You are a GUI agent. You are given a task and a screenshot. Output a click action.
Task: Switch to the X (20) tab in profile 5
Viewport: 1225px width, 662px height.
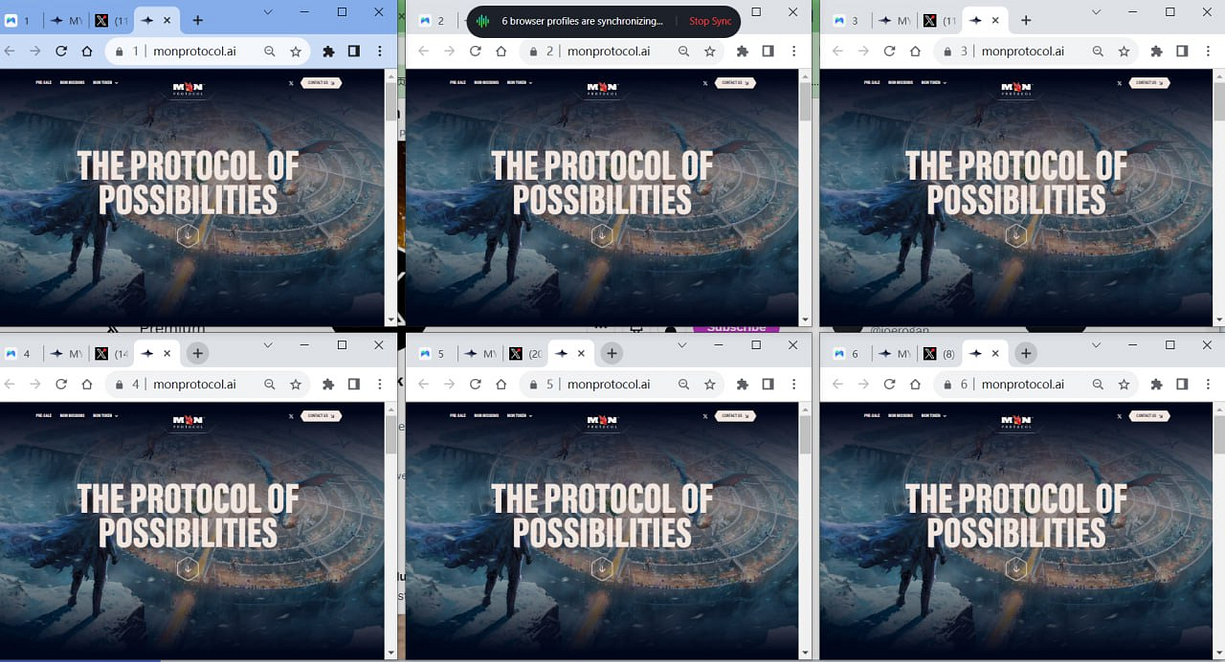[524, 353]
